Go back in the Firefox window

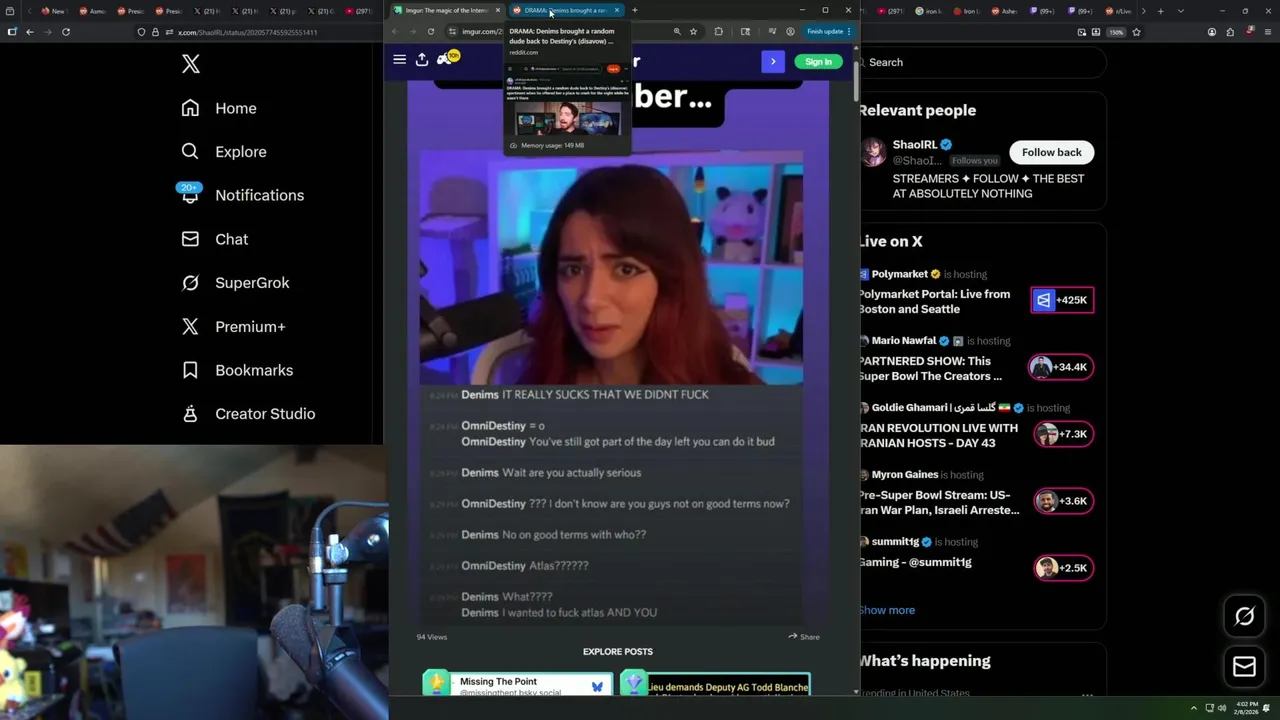point(29,32)
